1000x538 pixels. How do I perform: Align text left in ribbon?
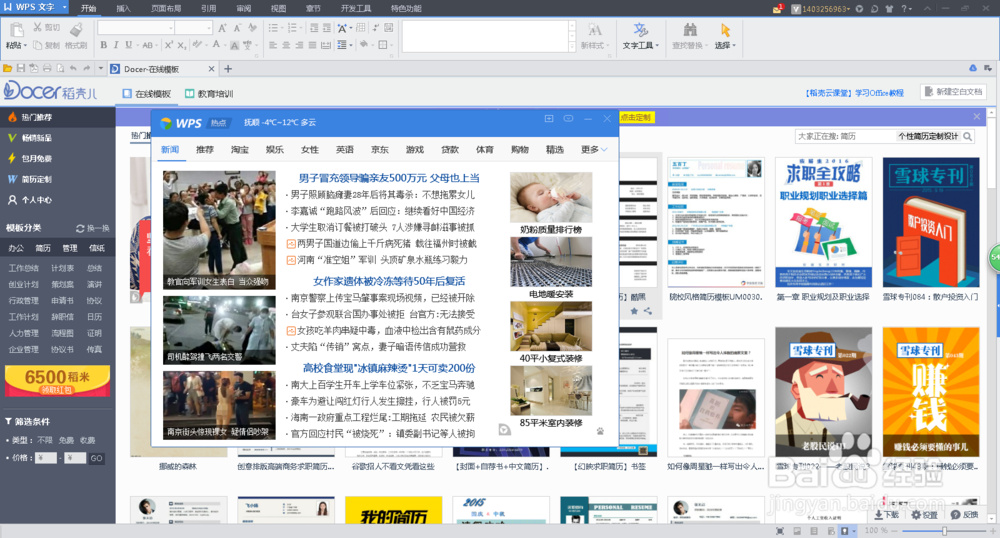click(273, 45)
